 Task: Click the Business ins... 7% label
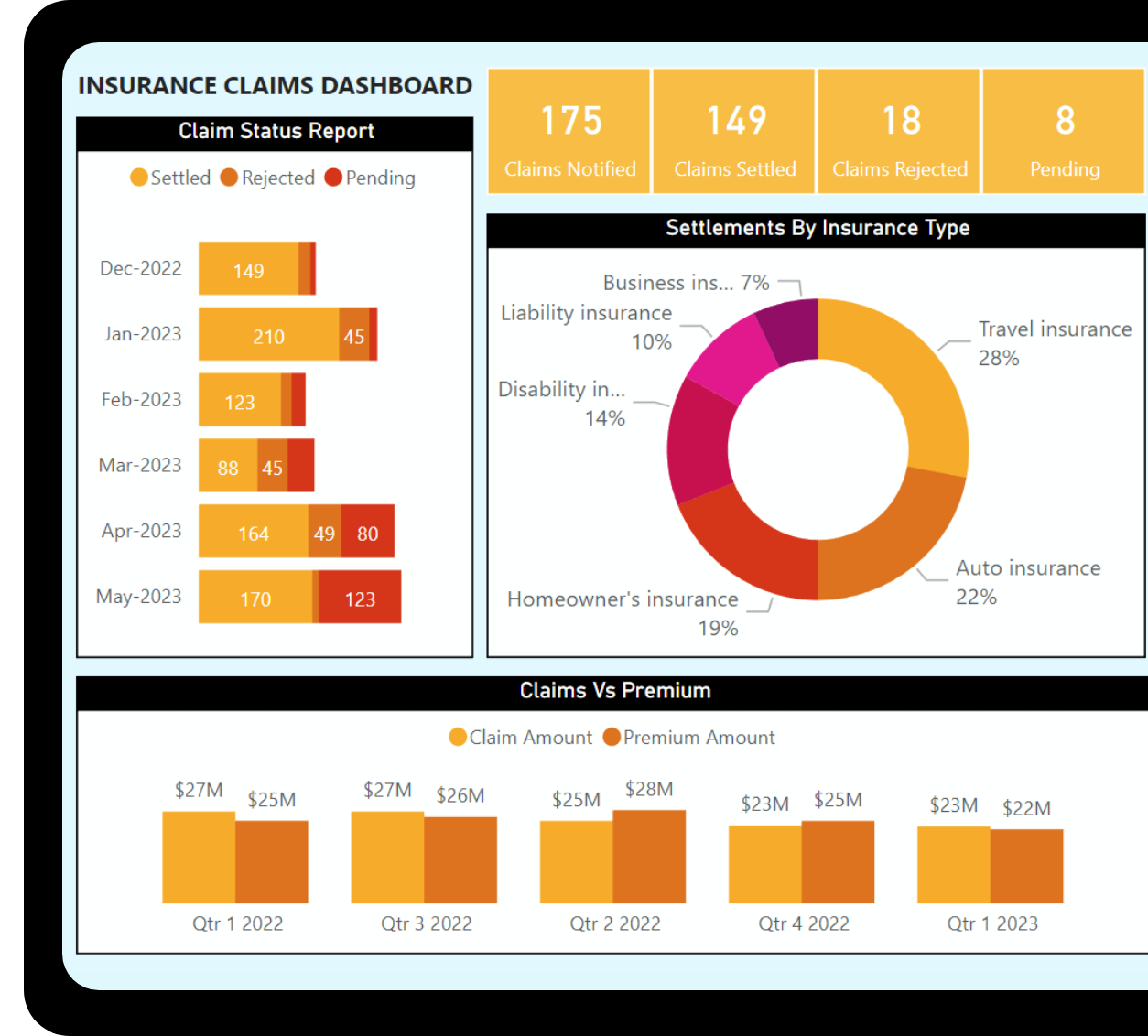686,283
